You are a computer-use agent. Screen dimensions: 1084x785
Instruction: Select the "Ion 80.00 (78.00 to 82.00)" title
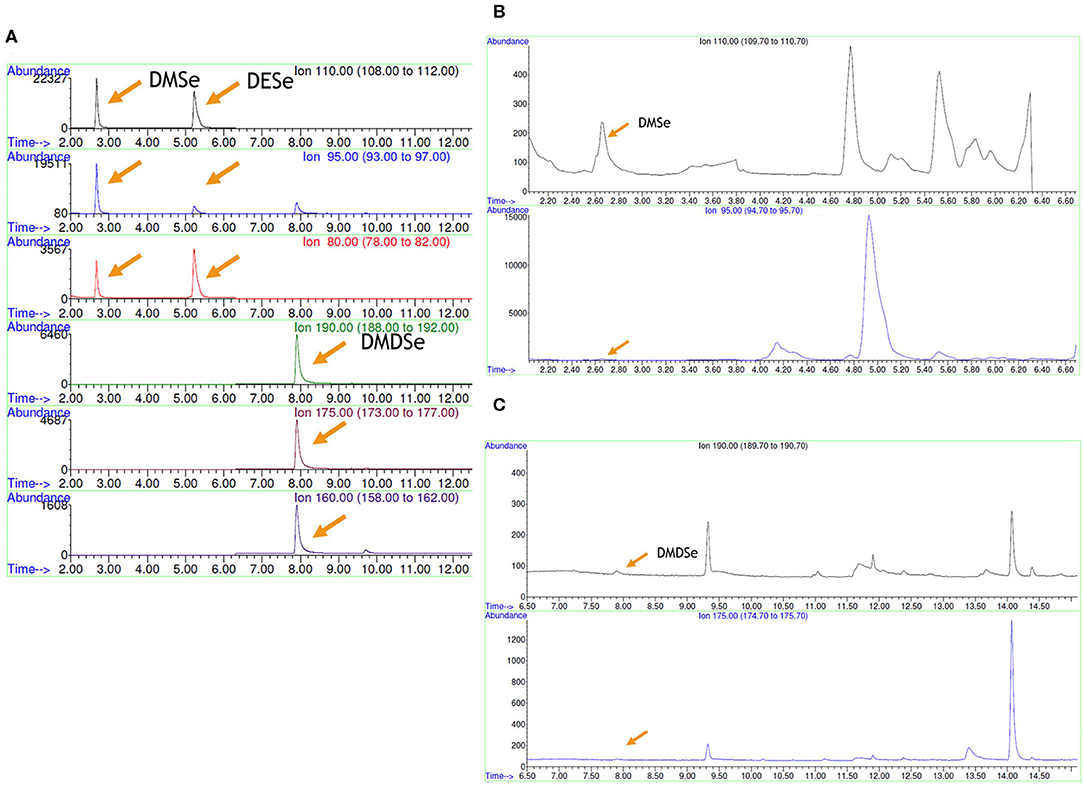point(376,242)
